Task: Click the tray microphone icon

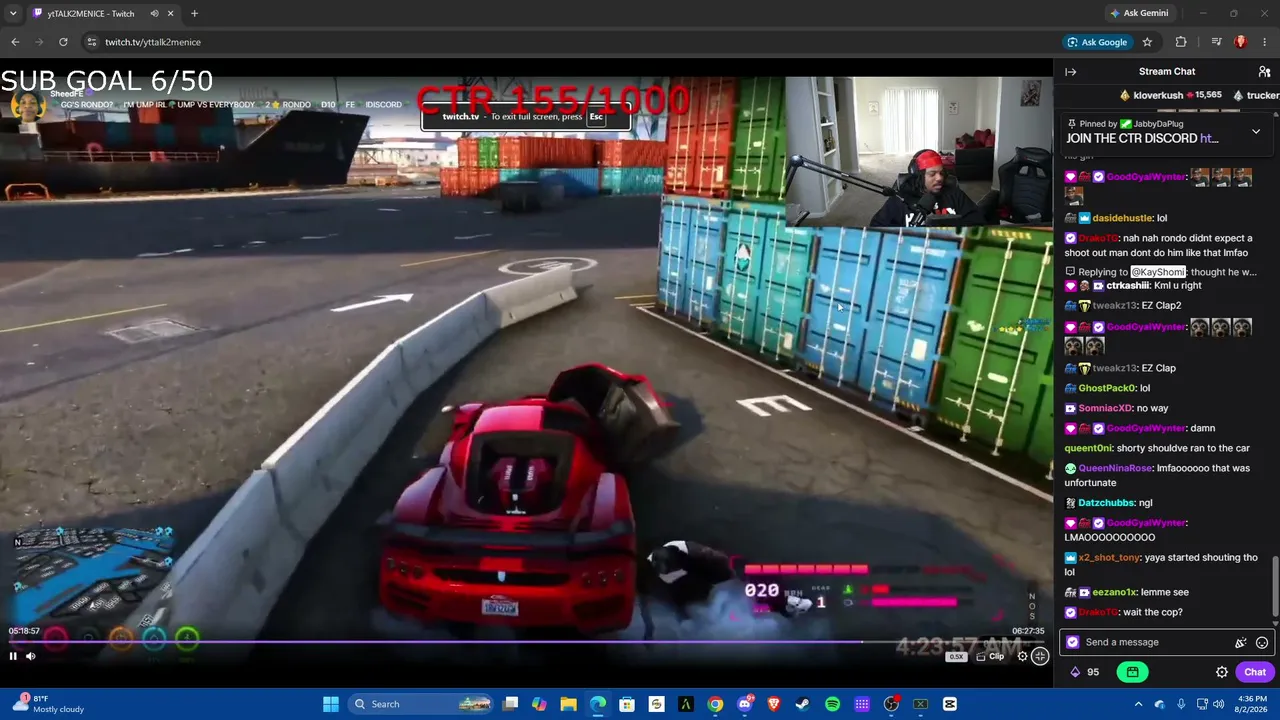Action: [x=1180, y=704]
